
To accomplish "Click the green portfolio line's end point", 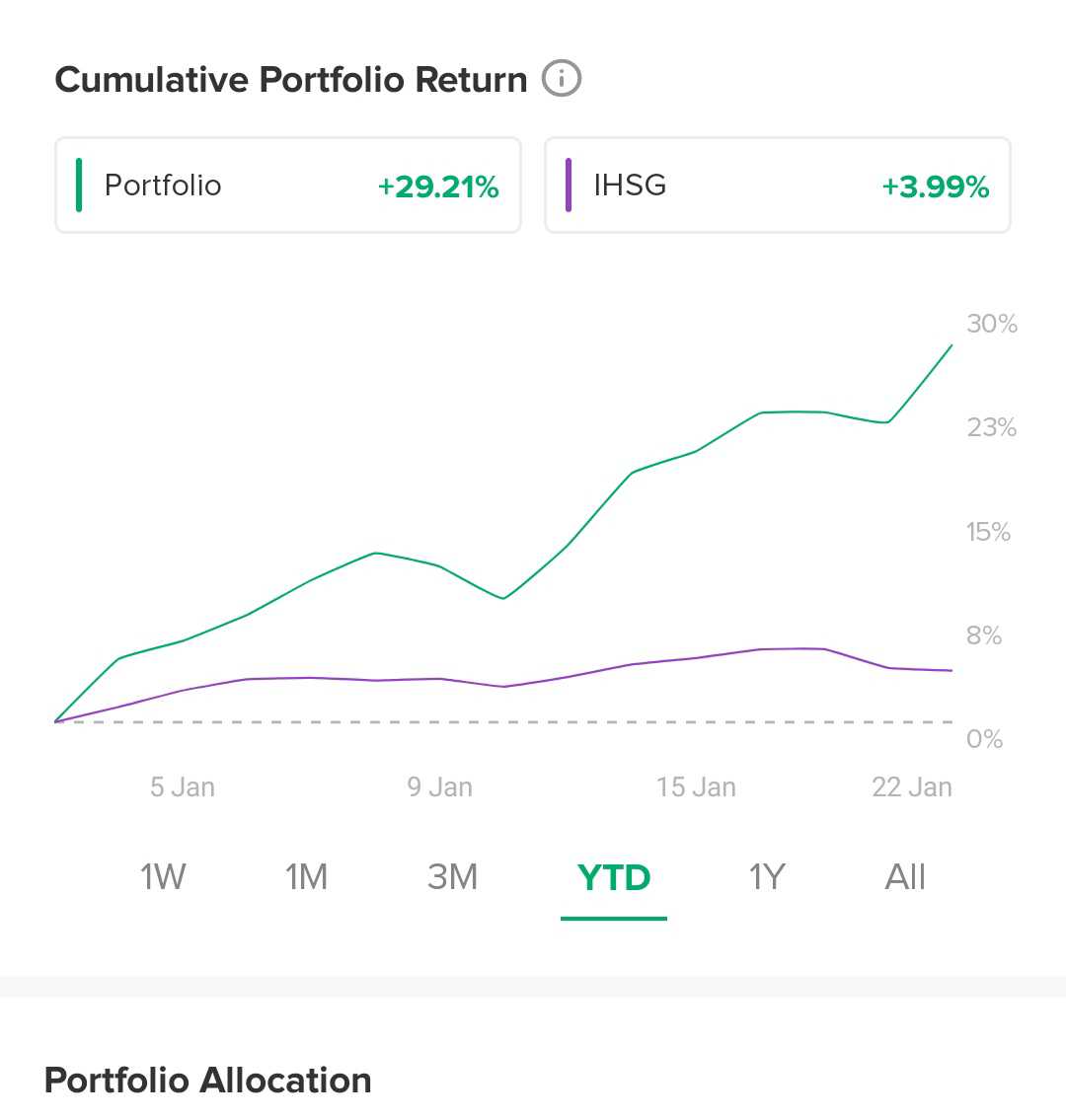I will pyautogui.click(x=952, y=345).
